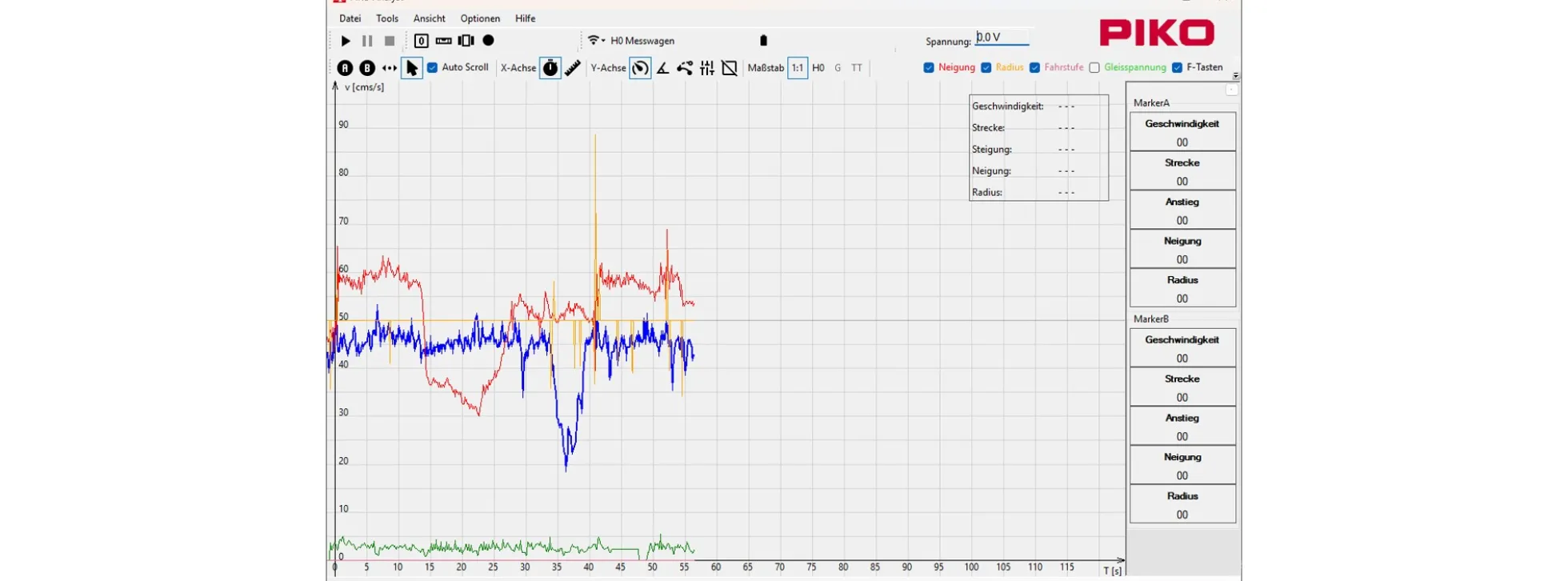The height and width of the screenshot is (581, 1568).
Task: Open the WiFi connection dropdown arrow
Action: tap(603, 41)
